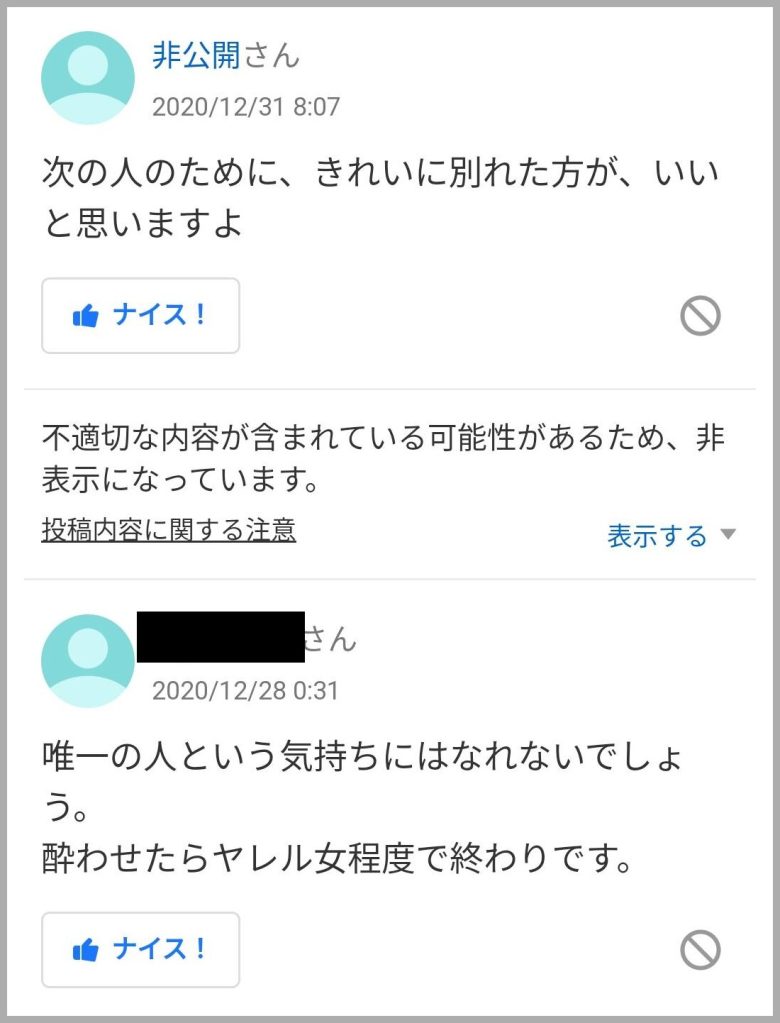The image size is (780, 1023).
Task: Select the answer line starting with 唯一の人
Action: (x=362, y=757)
